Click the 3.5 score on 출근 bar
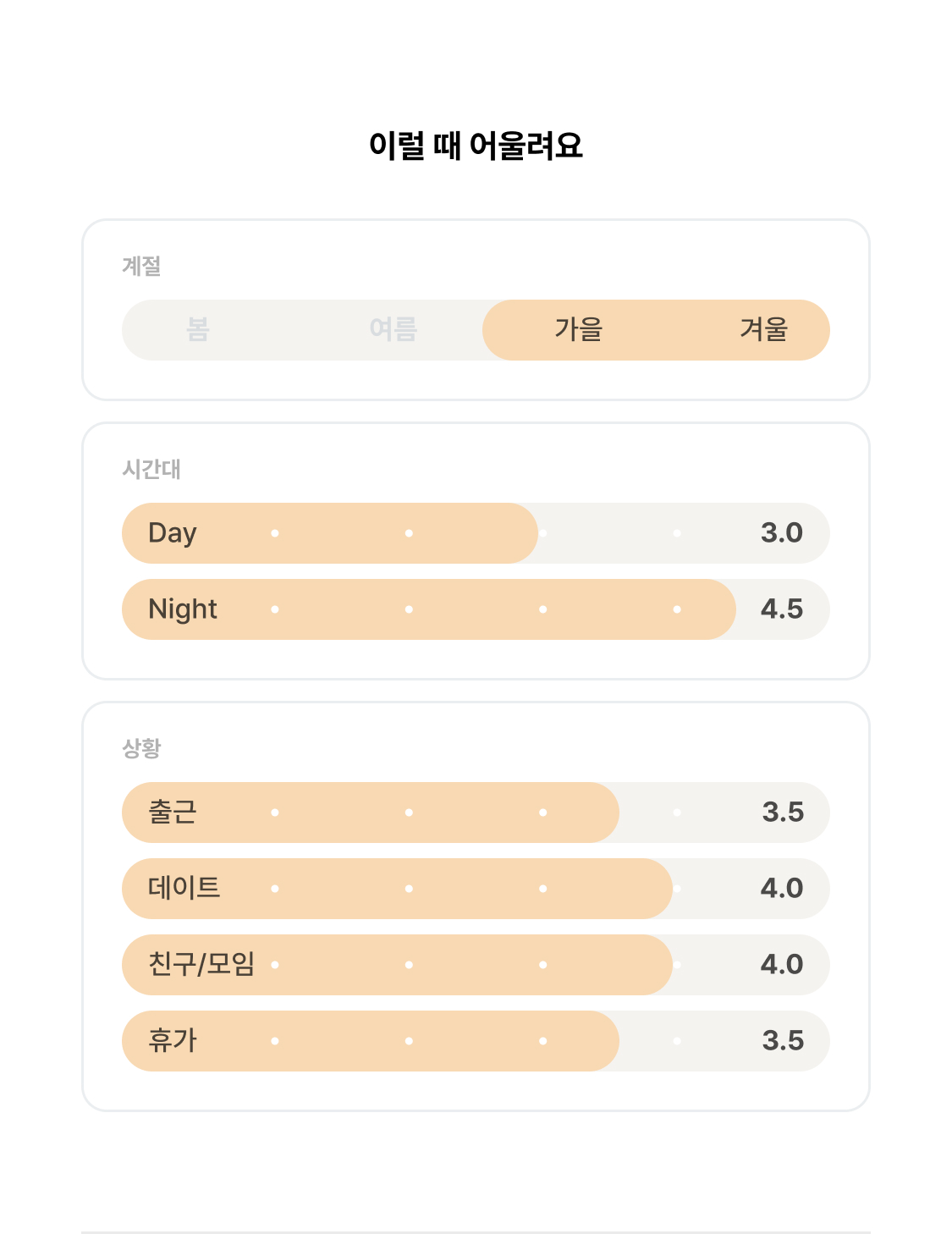This screenshot has height=1234, width=952. (x=783, y=813)
